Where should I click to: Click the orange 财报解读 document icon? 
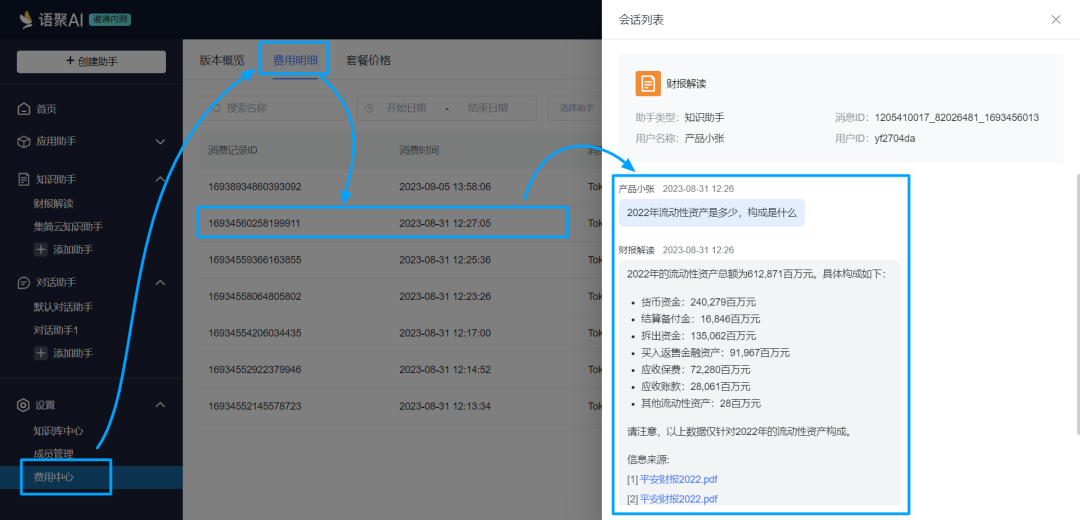tap(647, 83)
